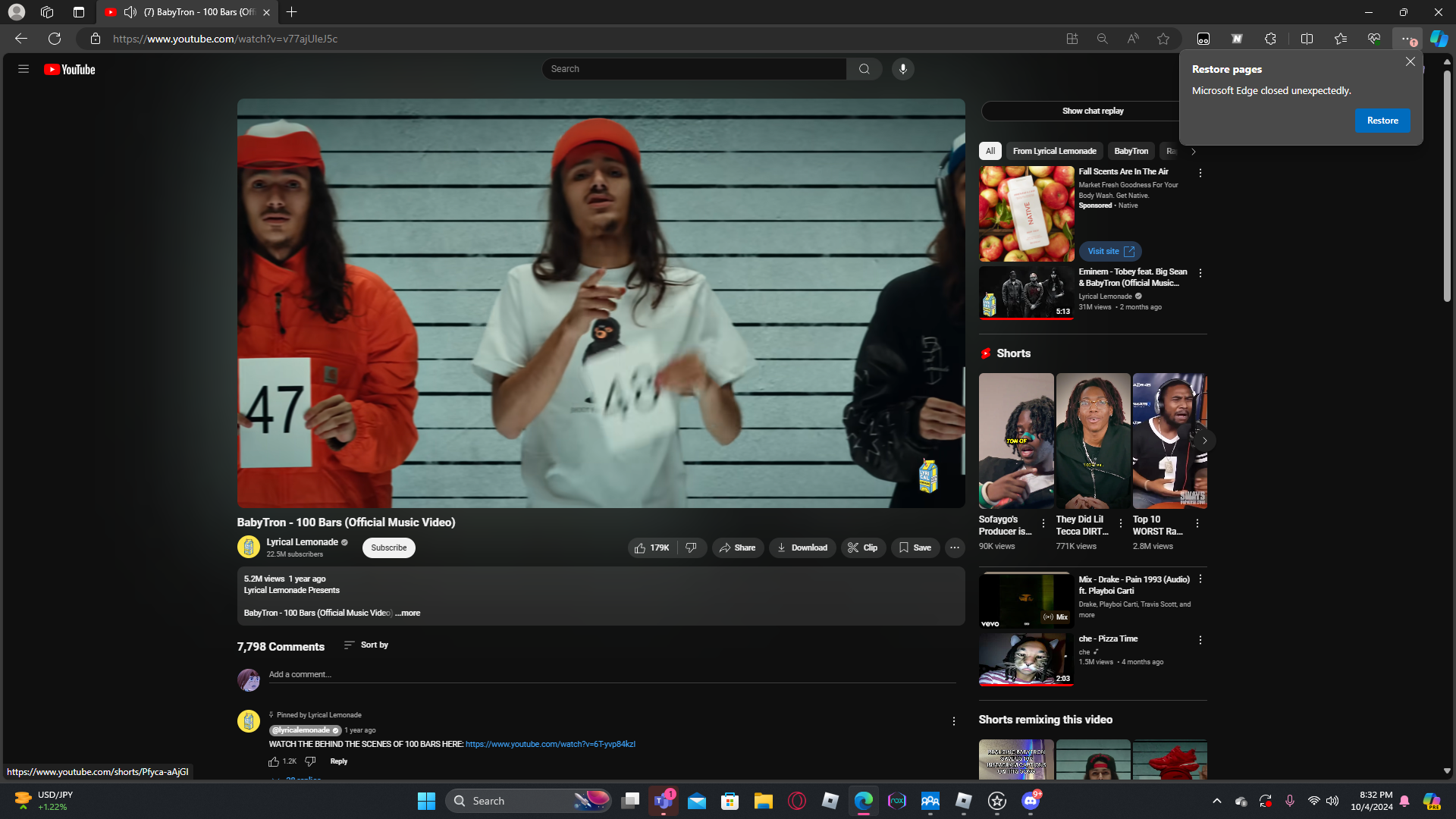Expand the description with ...more

pos(408,613)
